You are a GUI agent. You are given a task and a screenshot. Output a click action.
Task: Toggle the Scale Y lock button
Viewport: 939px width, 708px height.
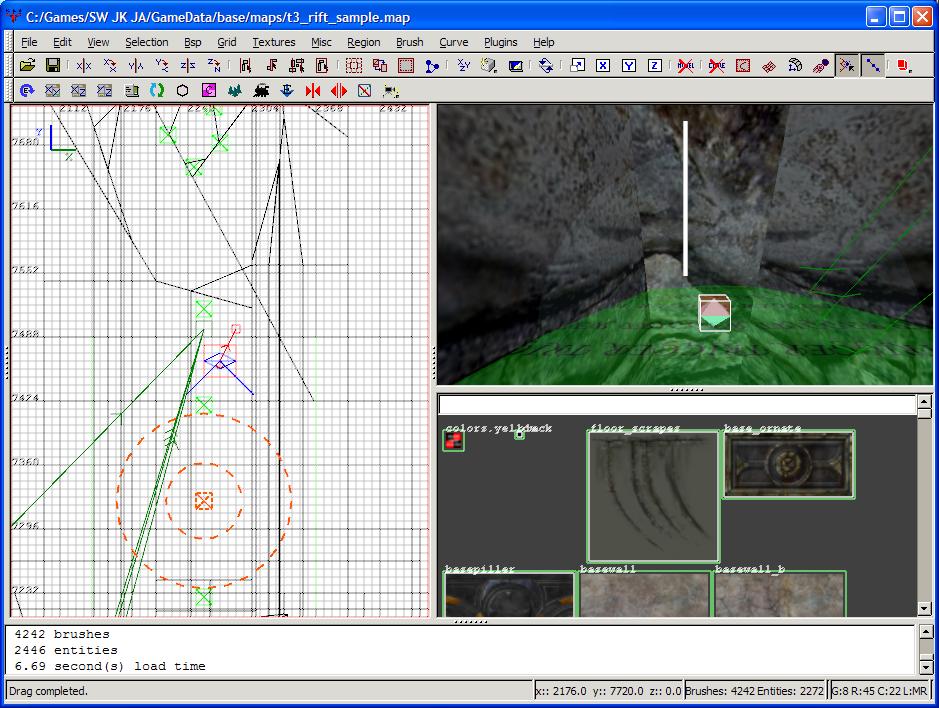coord(629,65)
